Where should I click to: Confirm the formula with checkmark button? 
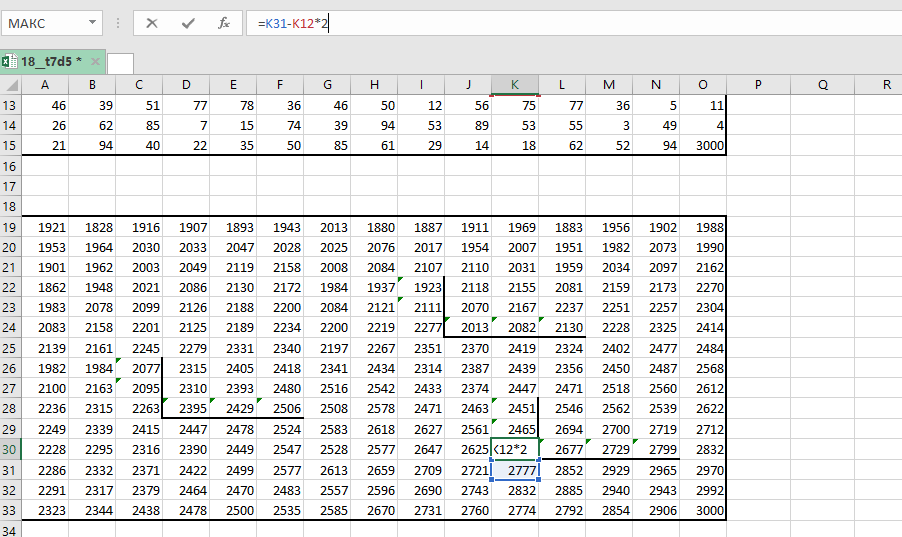(188, 22)
